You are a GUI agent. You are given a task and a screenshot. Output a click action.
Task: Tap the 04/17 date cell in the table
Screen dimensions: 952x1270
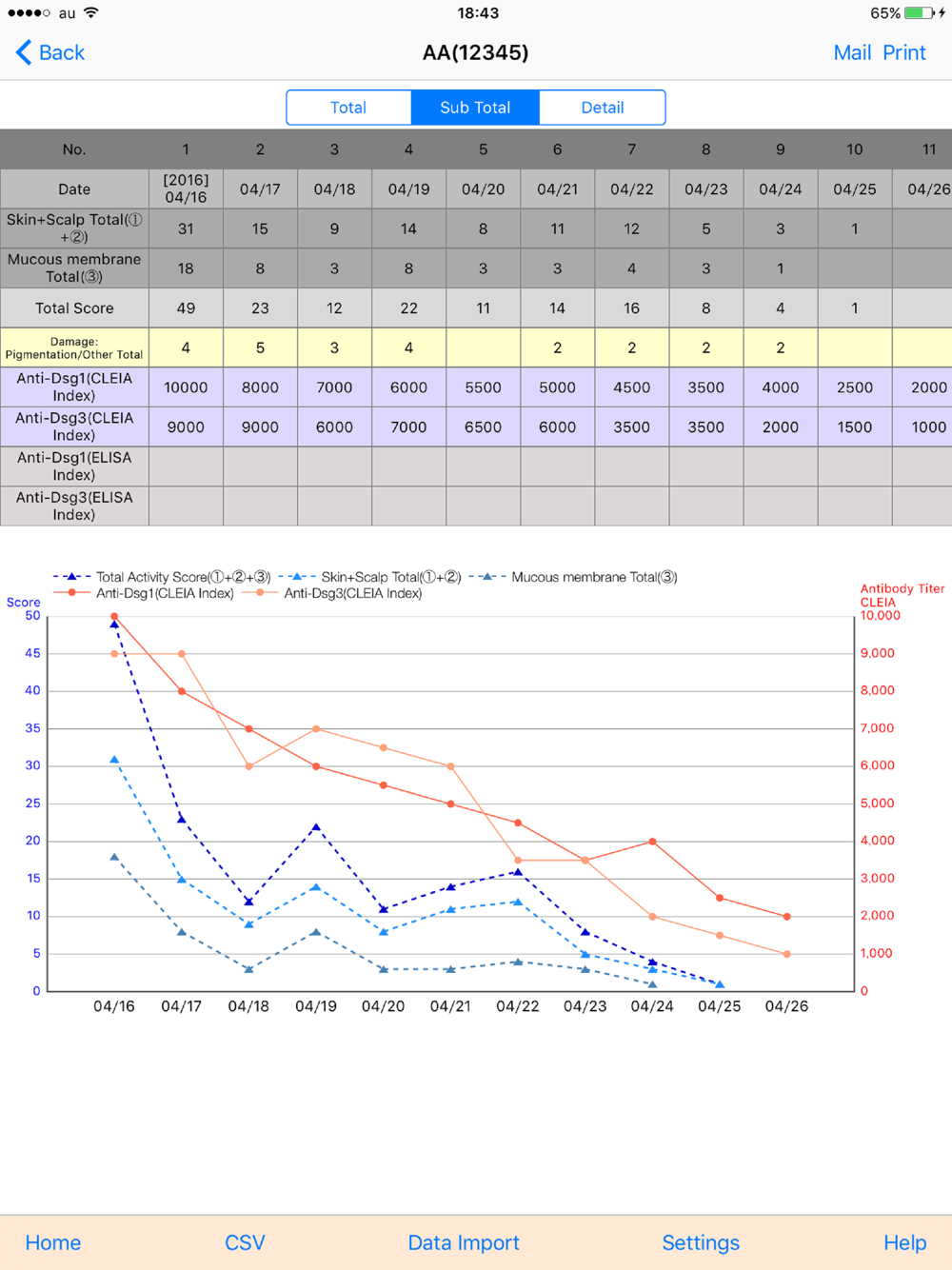pyautogui.click(x=260, y=189)
